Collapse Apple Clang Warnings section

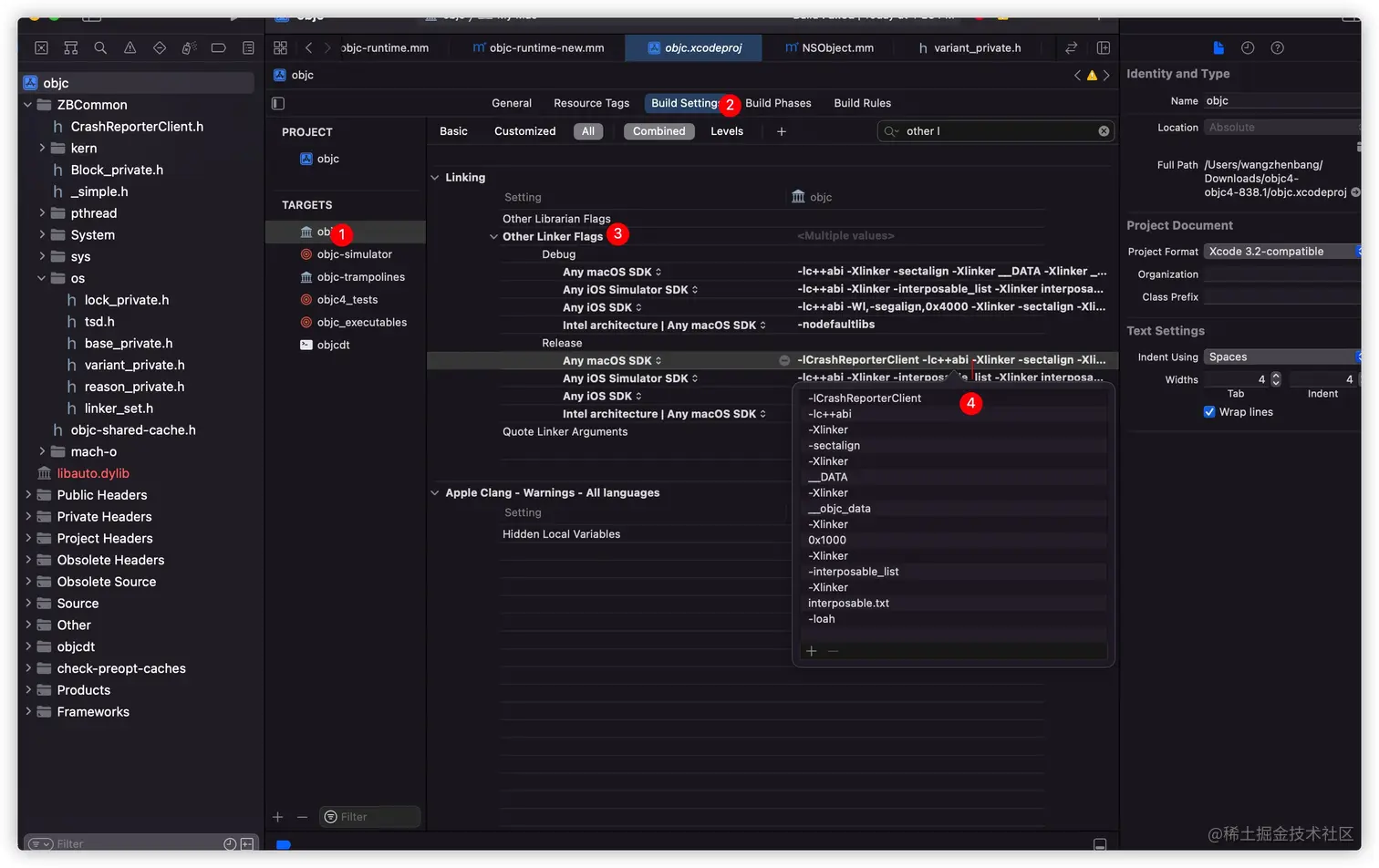pos(434,493)
